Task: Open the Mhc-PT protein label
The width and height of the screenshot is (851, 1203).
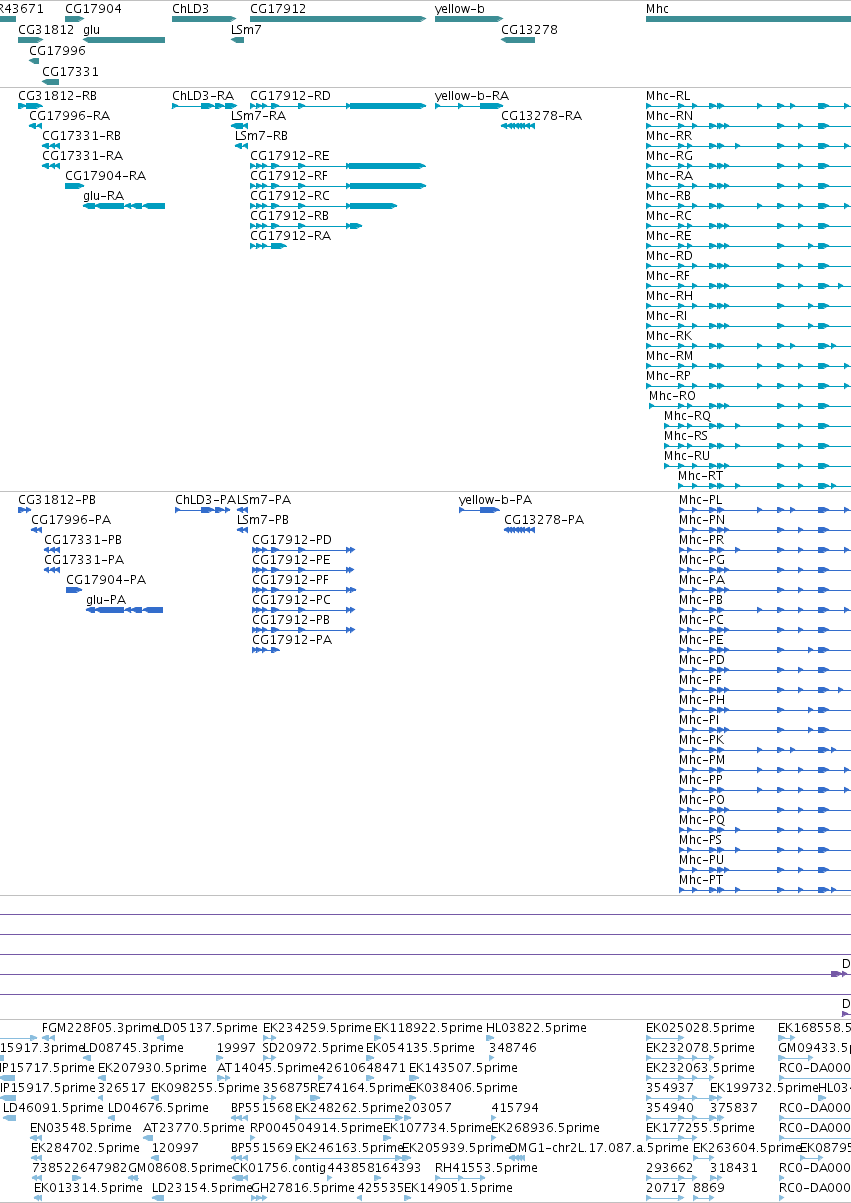Action: point(701,880)
